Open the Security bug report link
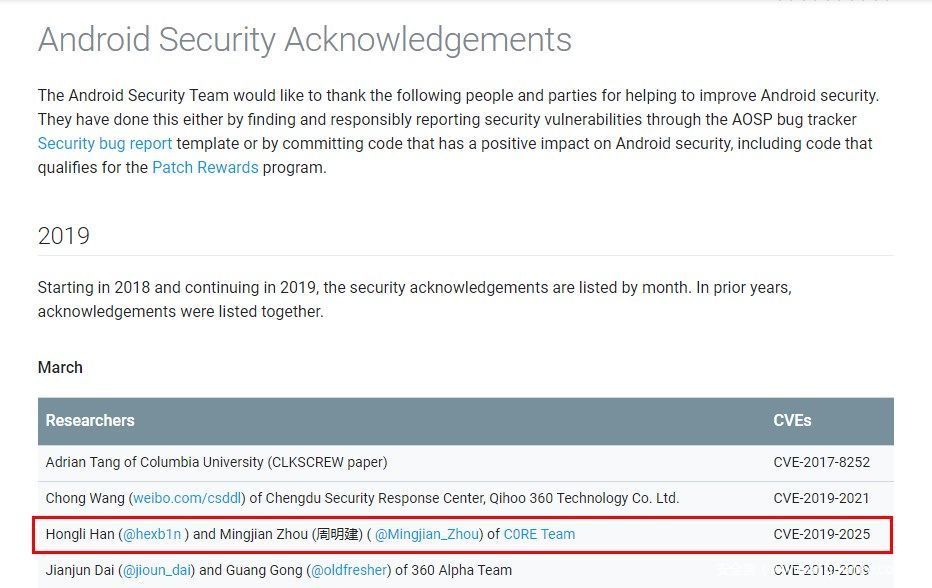The height and width of the screenshot is (588, 932). (x=105, y=143)
